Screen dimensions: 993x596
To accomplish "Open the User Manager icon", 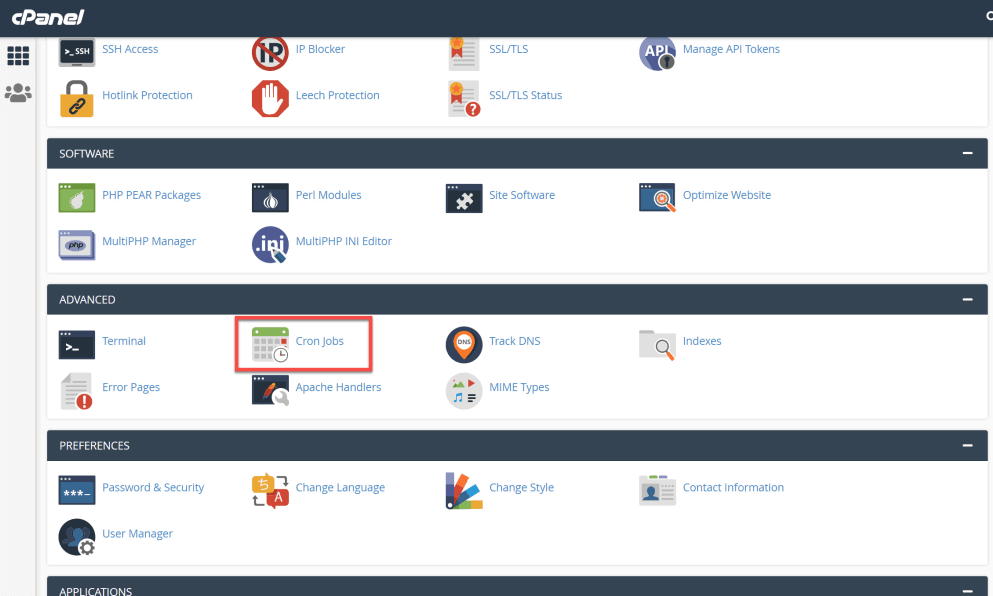I will tap(77, 535).
